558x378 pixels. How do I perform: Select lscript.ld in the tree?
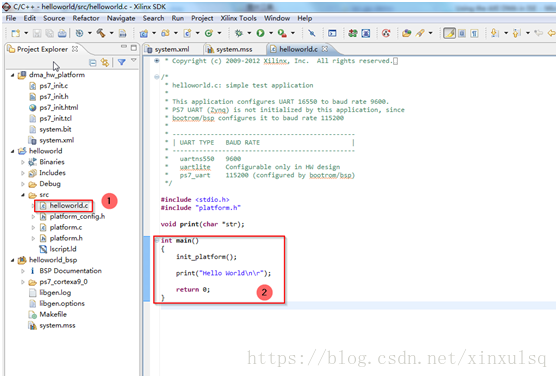coord(63,249)
